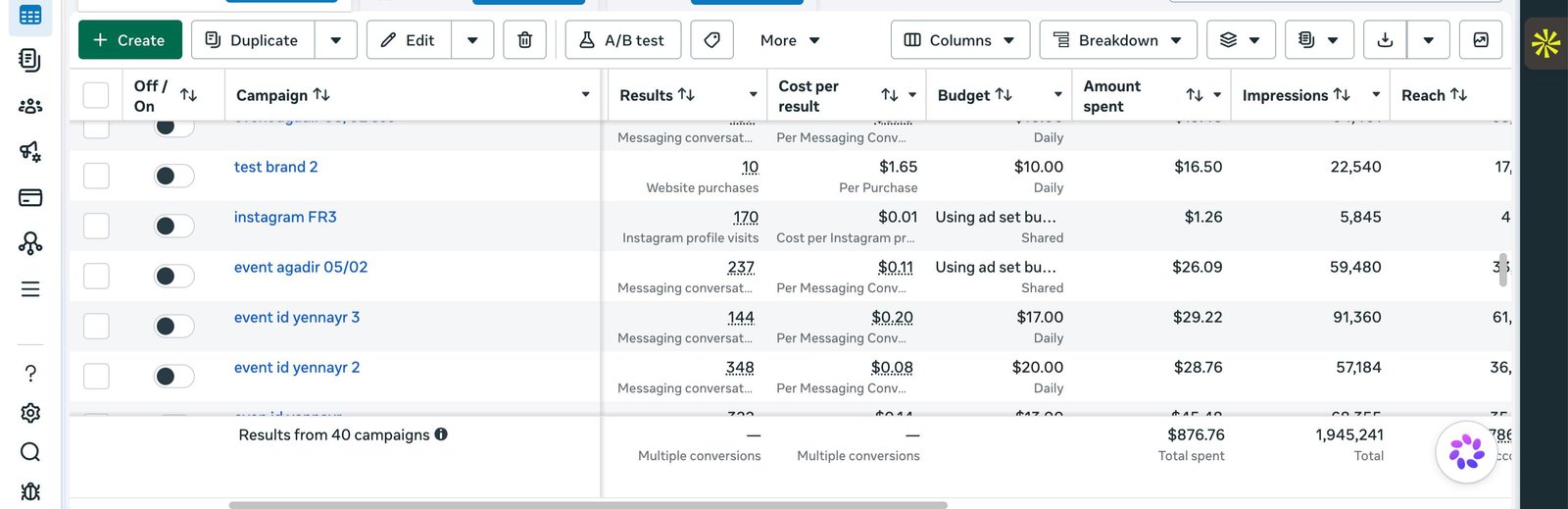Delete selected campaigns with trash icon
This screenshot has width=1568, height=509.
click(525, 40)
